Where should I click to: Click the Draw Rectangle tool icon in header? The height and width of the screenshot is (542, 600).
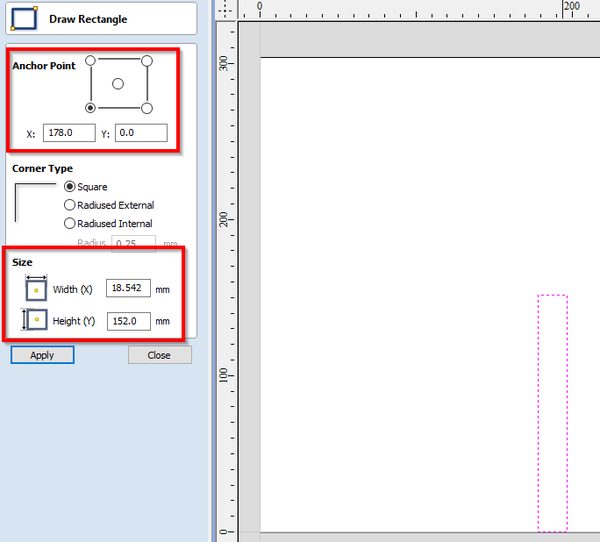[24, 19]
